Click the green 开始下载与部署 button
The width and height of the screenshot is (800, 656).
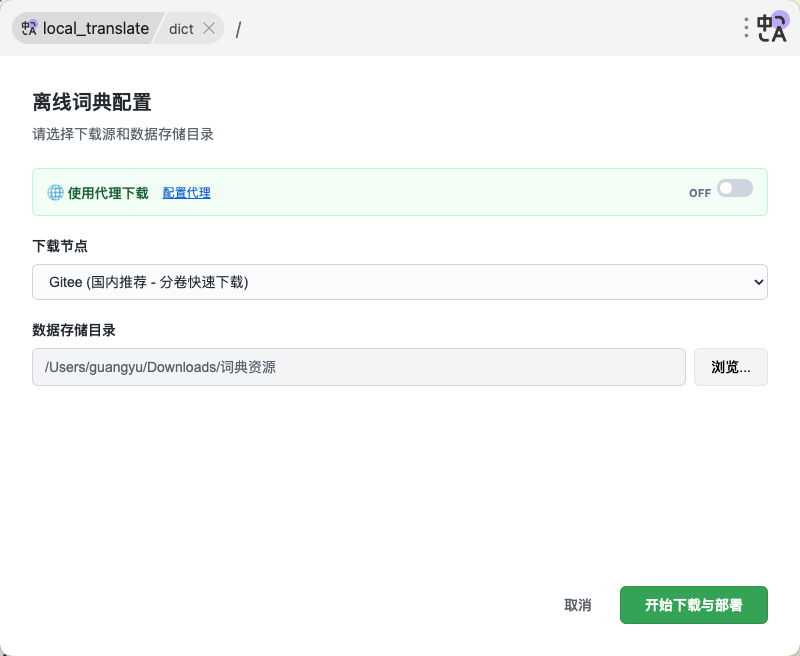[693, 605]
